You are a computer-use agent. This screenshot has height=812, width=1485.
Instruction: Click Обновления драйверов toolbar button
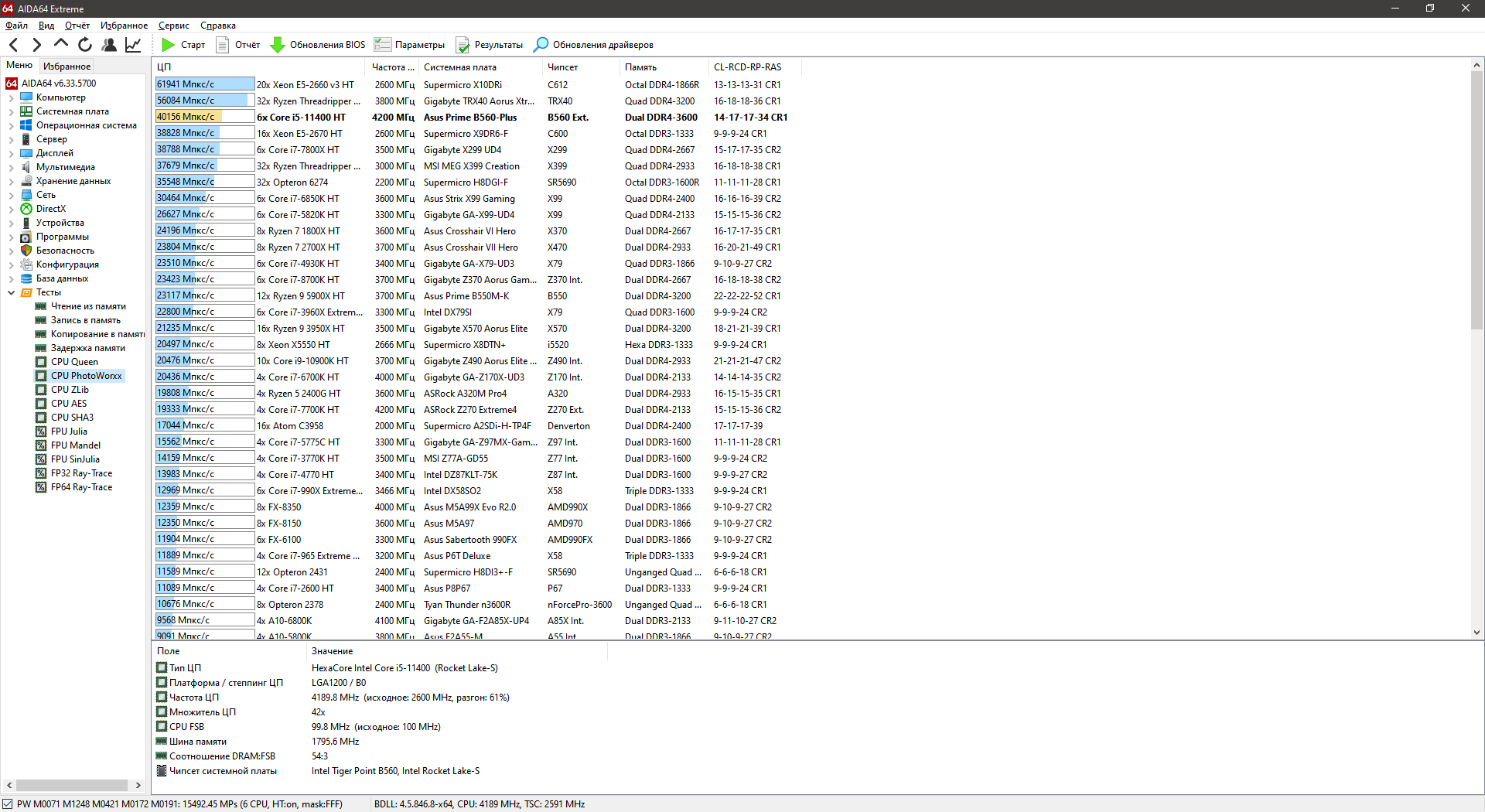tap(594, 45)
